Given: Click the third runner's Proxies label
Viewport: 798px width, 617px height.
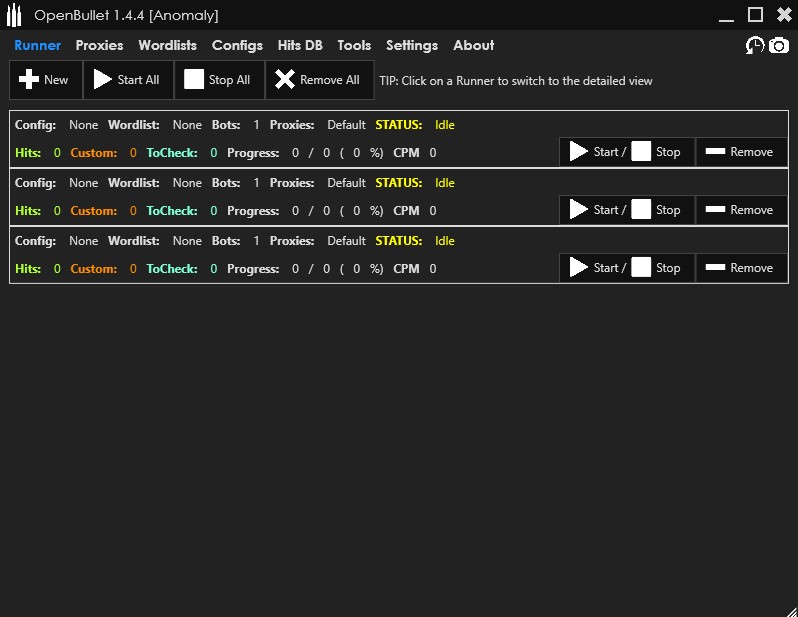Looking at the screenshot, I should (292, 241).
